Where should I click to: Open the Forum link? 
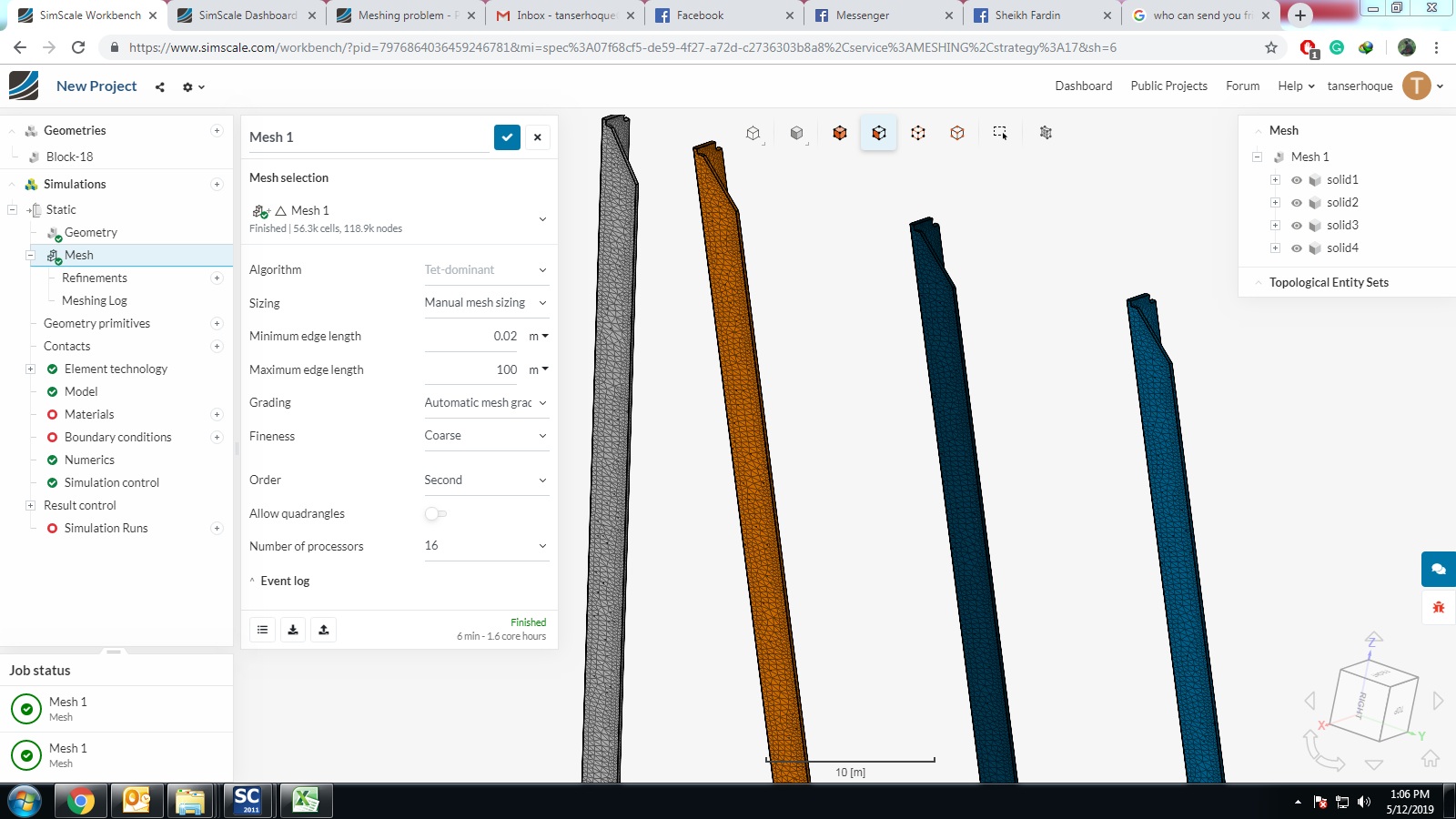(x=1243, y=86)
